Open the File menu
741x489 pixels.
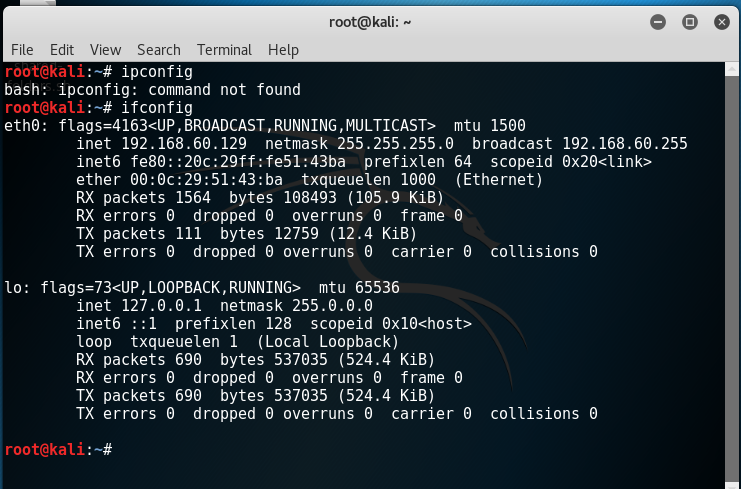[x=22, y=49]
